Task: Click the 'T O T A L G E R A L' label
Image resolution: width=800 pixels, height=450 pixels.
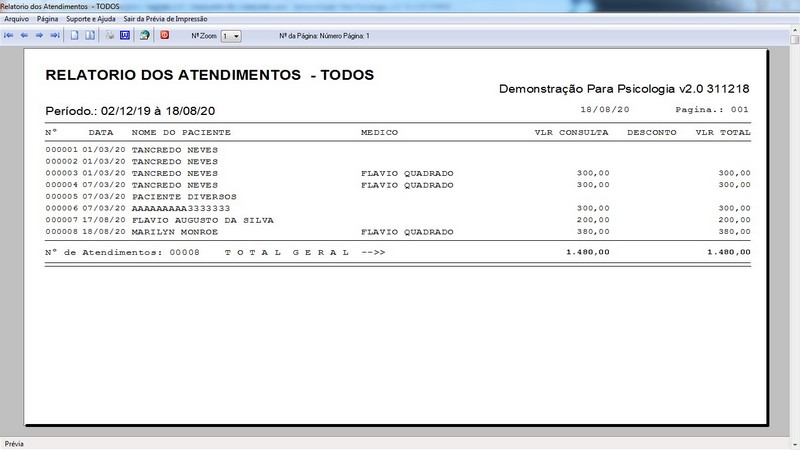Action: click(287, 253)
